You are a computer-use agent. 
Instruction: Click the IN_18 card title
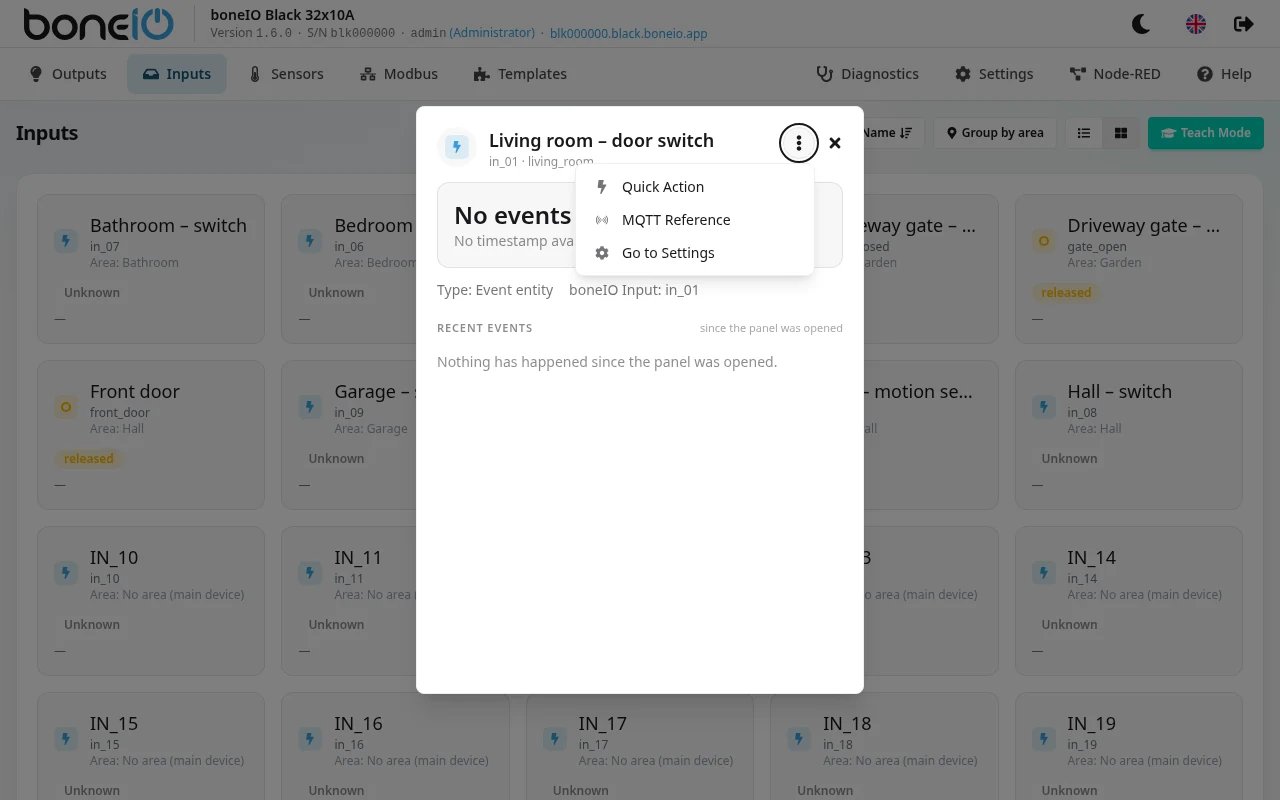[x=847, y=724]
